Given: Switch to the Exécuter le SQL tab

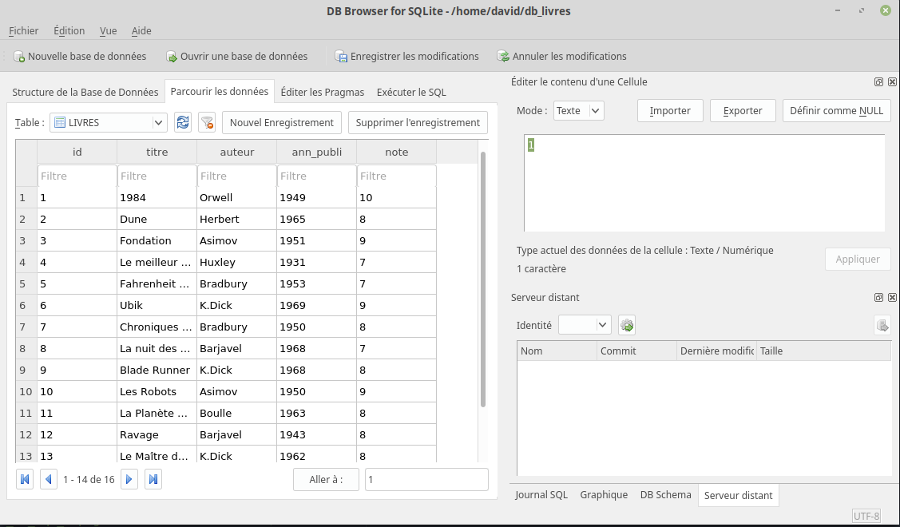Looking at the screenshot, I should (x=411, y=92).
